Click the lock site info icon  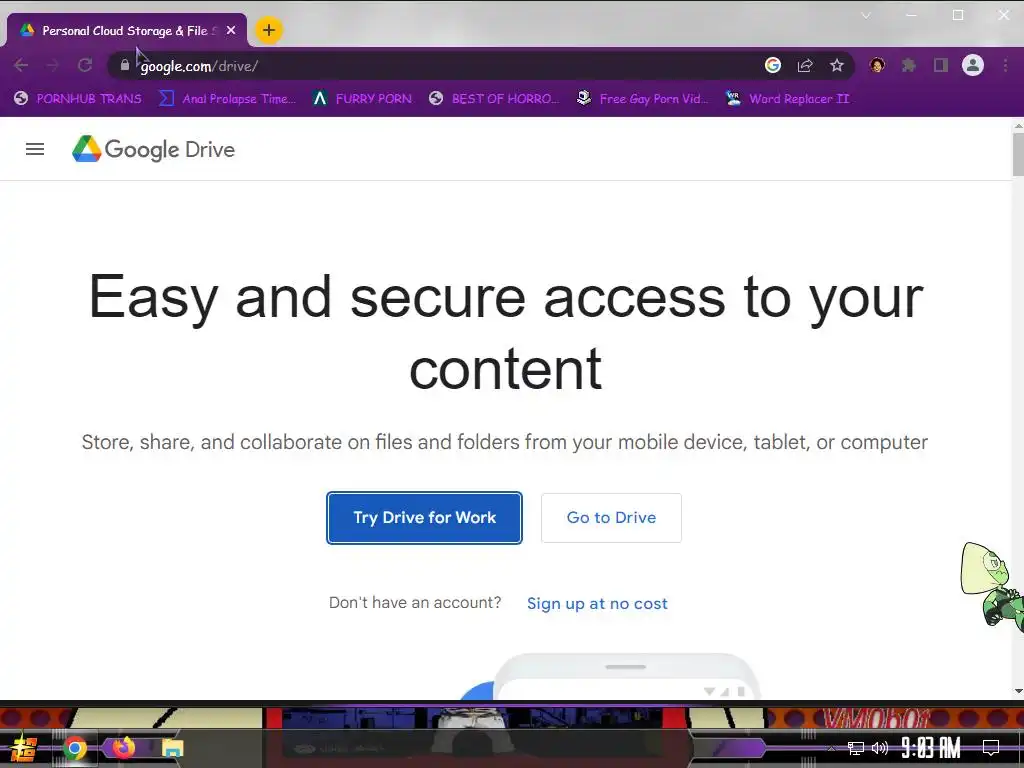pos(124,65)
